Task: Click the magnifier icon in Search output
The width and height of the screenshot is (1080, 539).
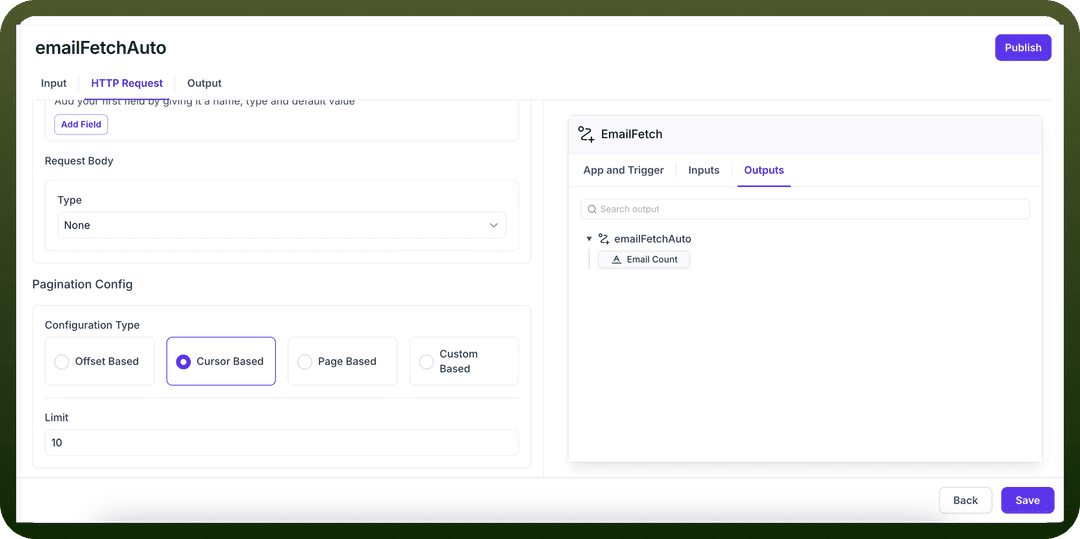Action: 592,209
